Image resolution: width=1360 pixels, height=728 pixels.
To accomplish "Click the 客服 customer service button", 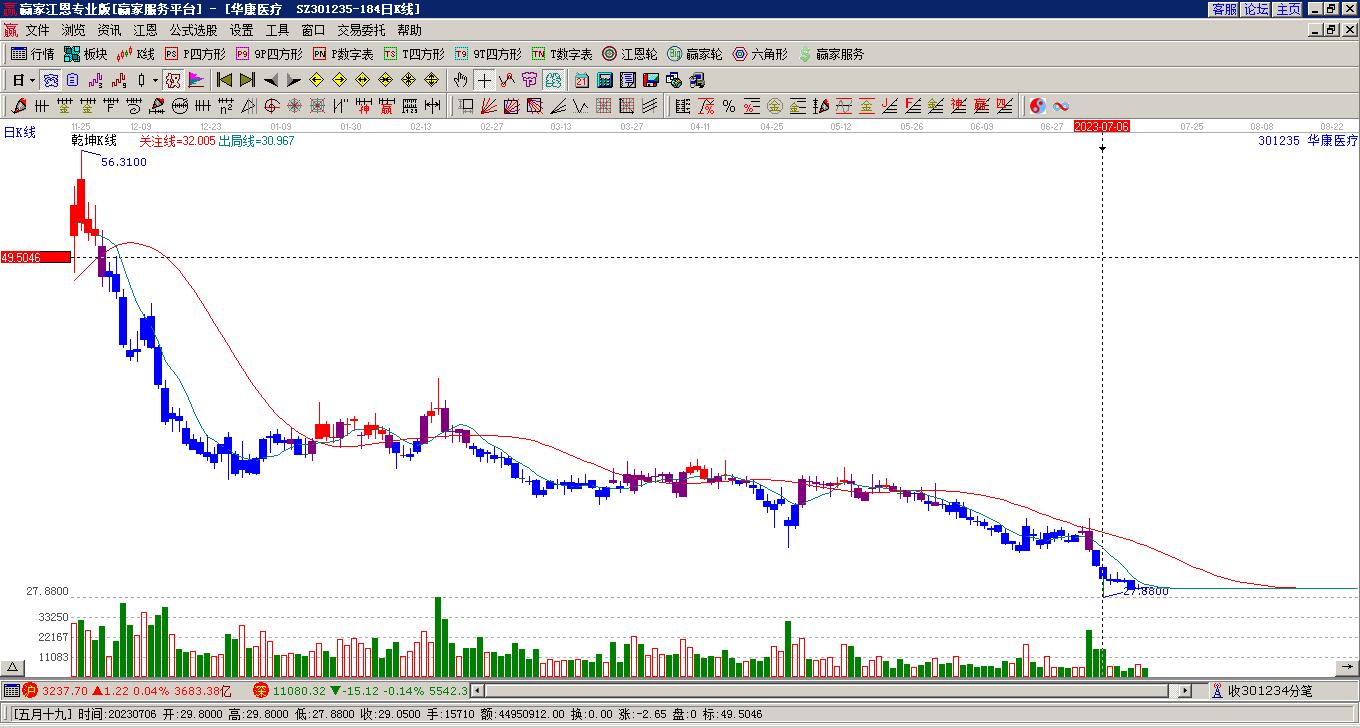I will pyautogui.click(x=1225, y=9).
